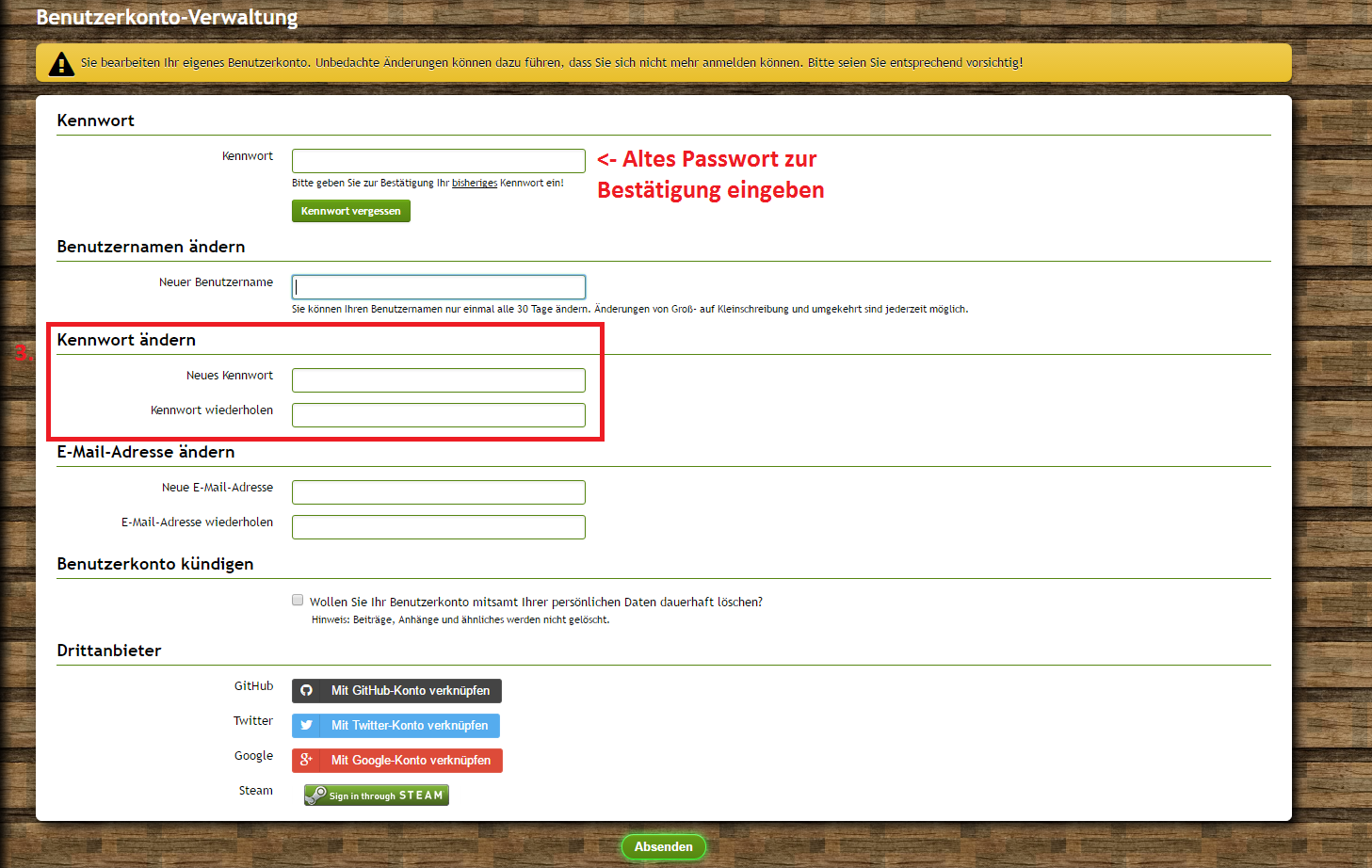Click the Twitter bird icon
This screenshot has width=1372, height=868.
point(306,726)
